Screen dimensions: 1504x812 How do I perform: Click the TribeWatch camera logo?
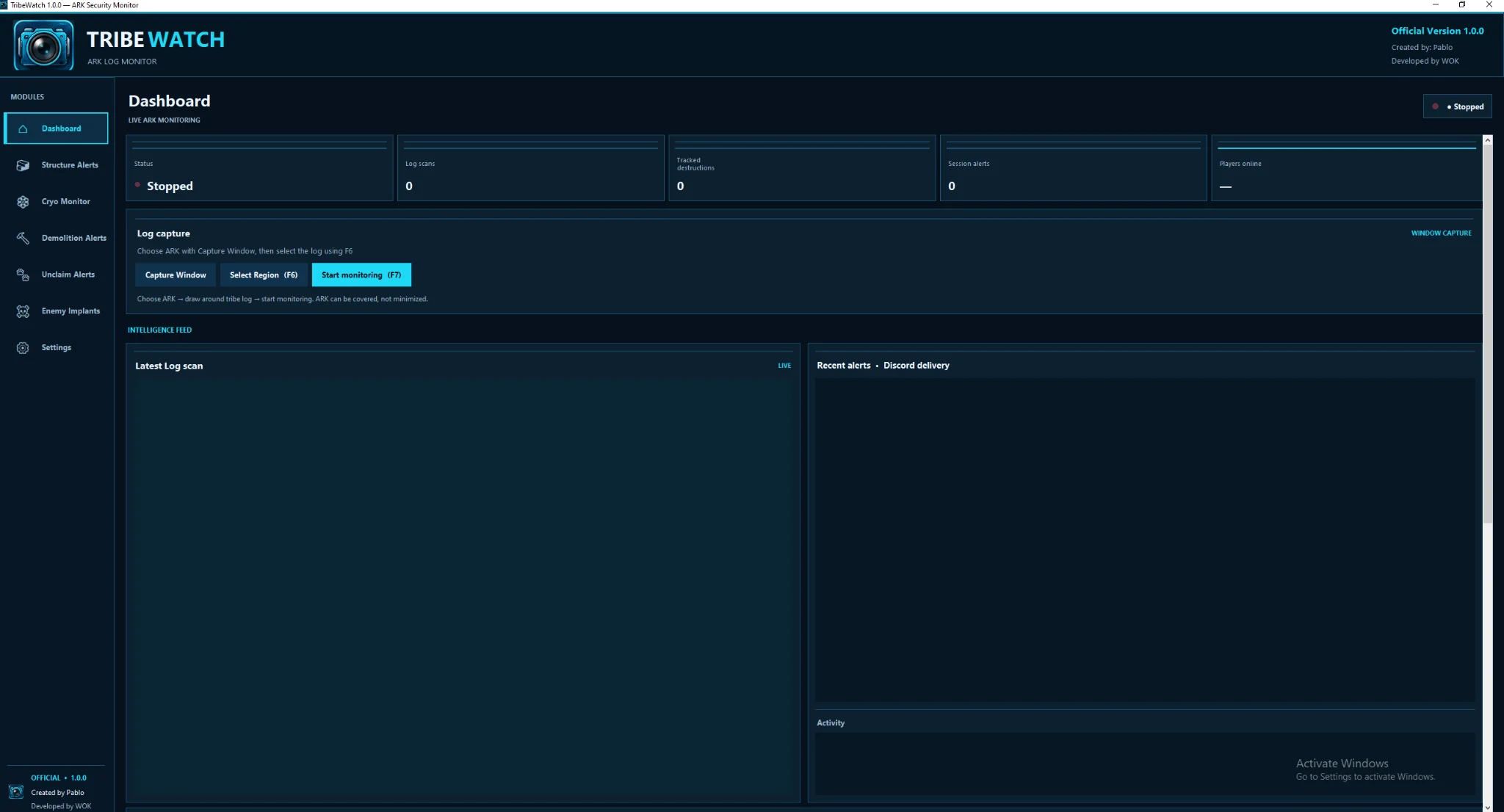tap(43, 45)
